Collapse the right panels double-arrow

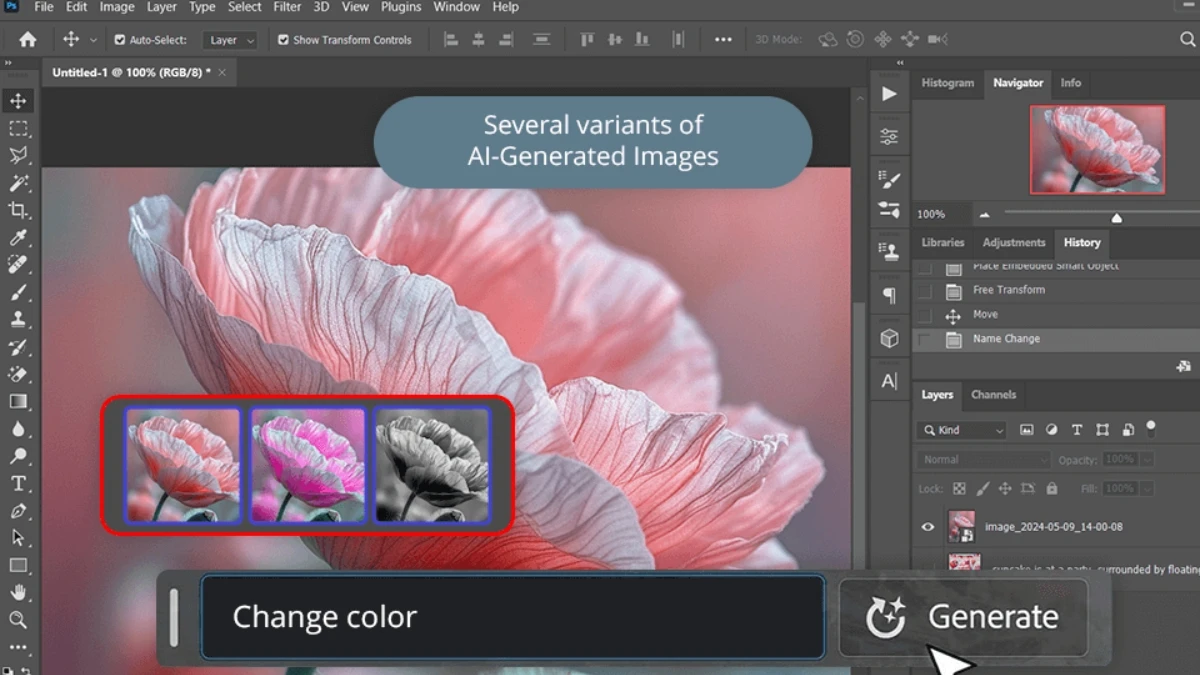point(902,62)
